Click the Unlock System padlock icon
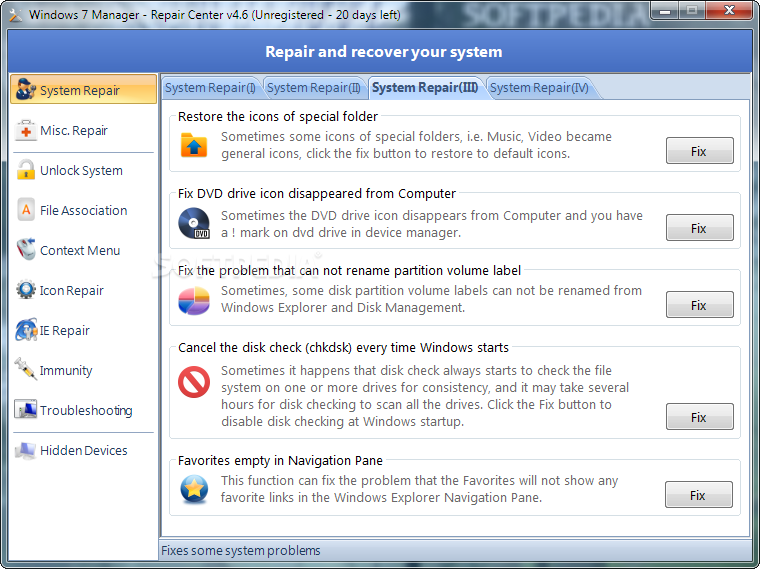 tap(25, 170)
